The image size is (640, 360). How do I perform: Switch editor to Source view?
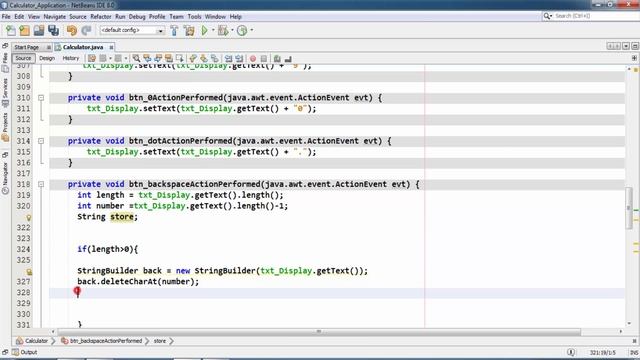[x=23, y=58]
